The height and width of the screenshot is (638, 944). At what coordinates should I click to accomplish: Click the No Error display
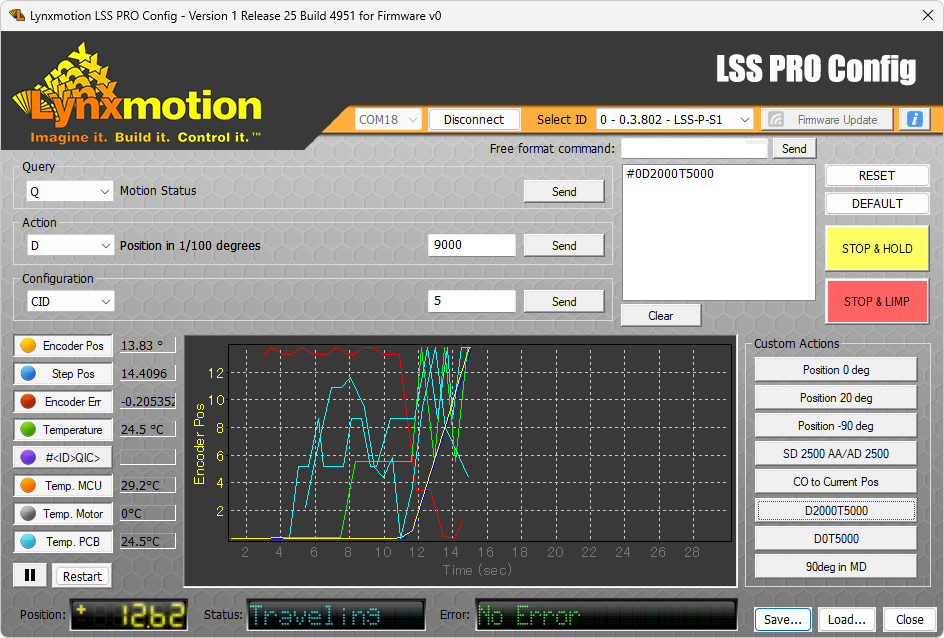click(606, 615)
